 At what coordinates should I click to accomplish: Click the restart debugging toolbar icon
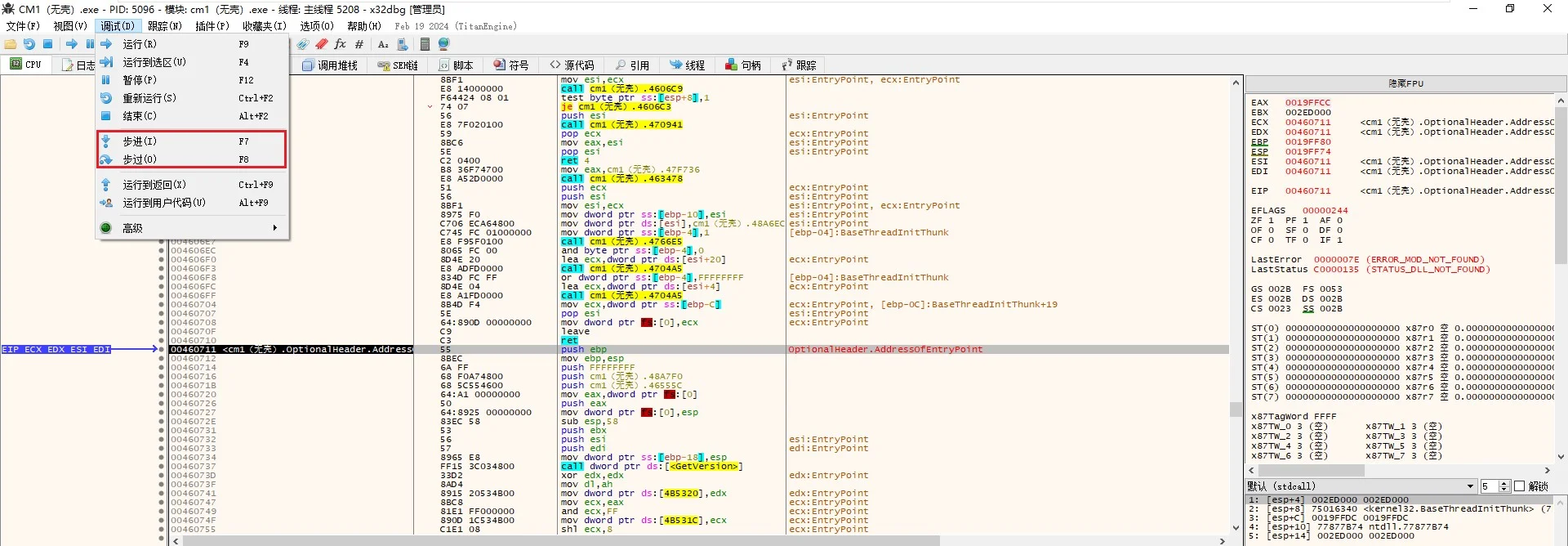point(29,44)
